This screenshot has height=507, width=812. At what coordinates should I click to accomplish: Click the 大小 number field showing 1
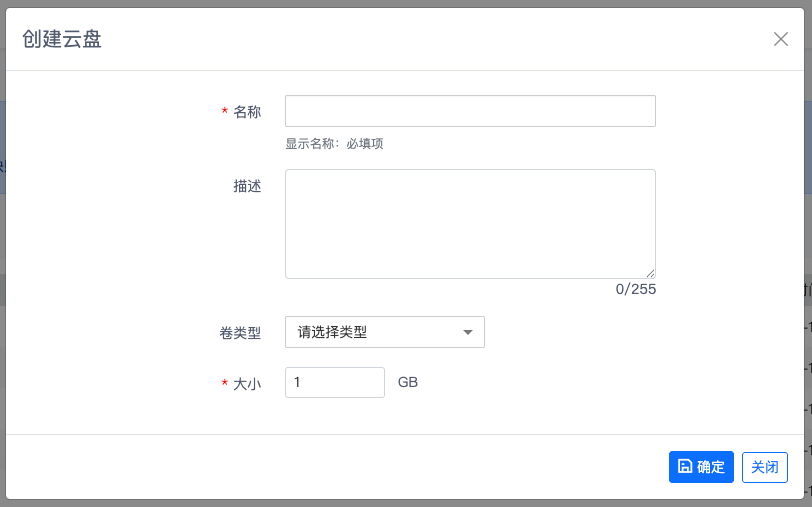(334, 382)
